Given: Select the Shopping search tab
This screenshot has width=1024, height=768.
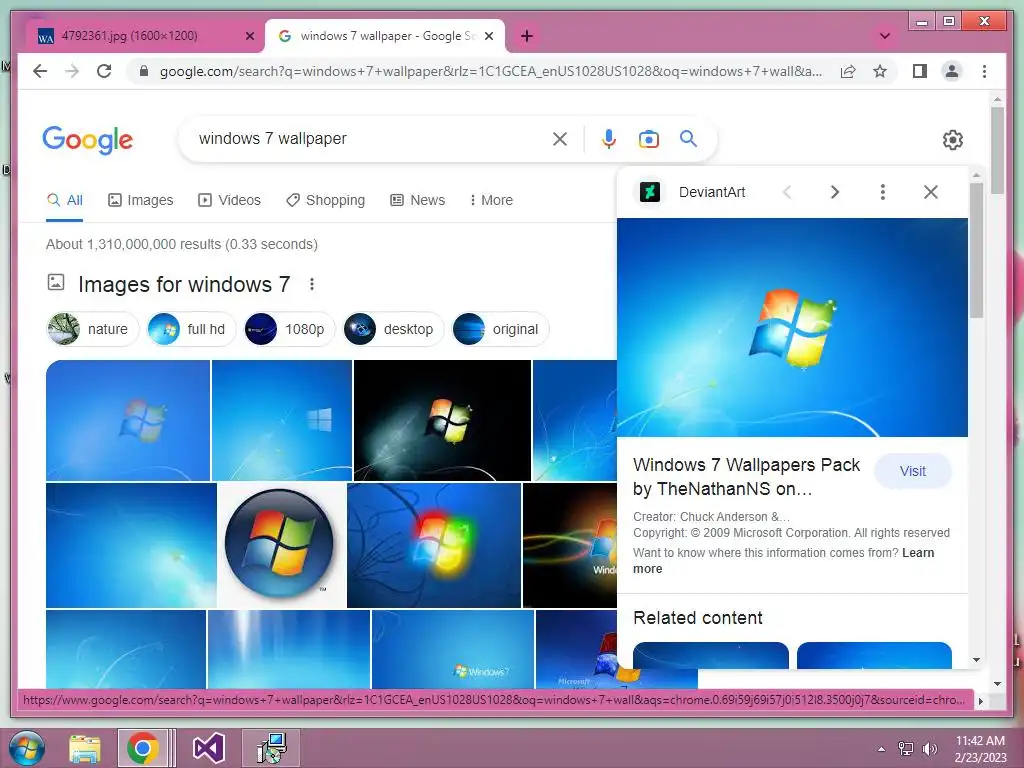Looking at the screenshot, I should point(325,200).
